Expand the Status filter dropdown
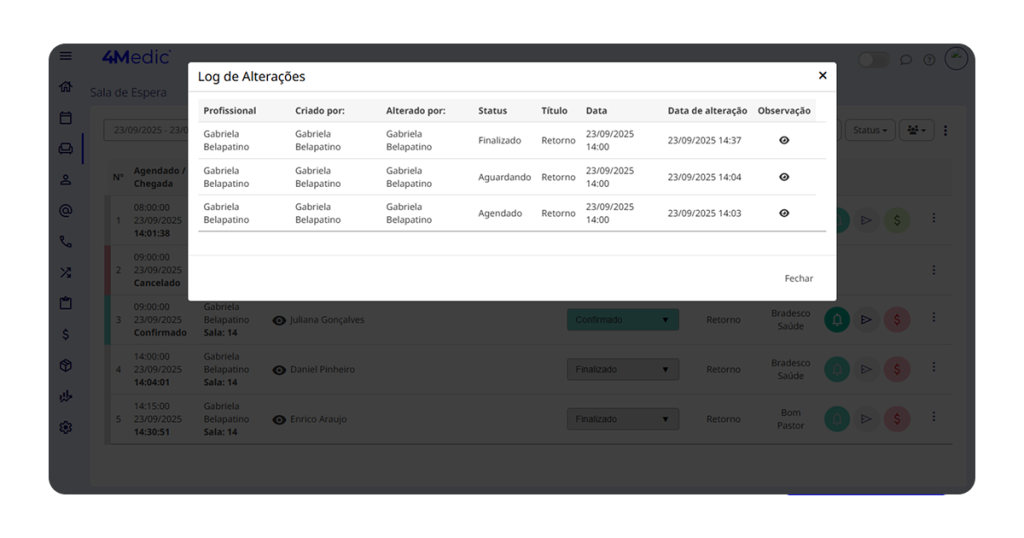Image resolution: width=1024 pixels, height=538 pixels. [869, 130]
